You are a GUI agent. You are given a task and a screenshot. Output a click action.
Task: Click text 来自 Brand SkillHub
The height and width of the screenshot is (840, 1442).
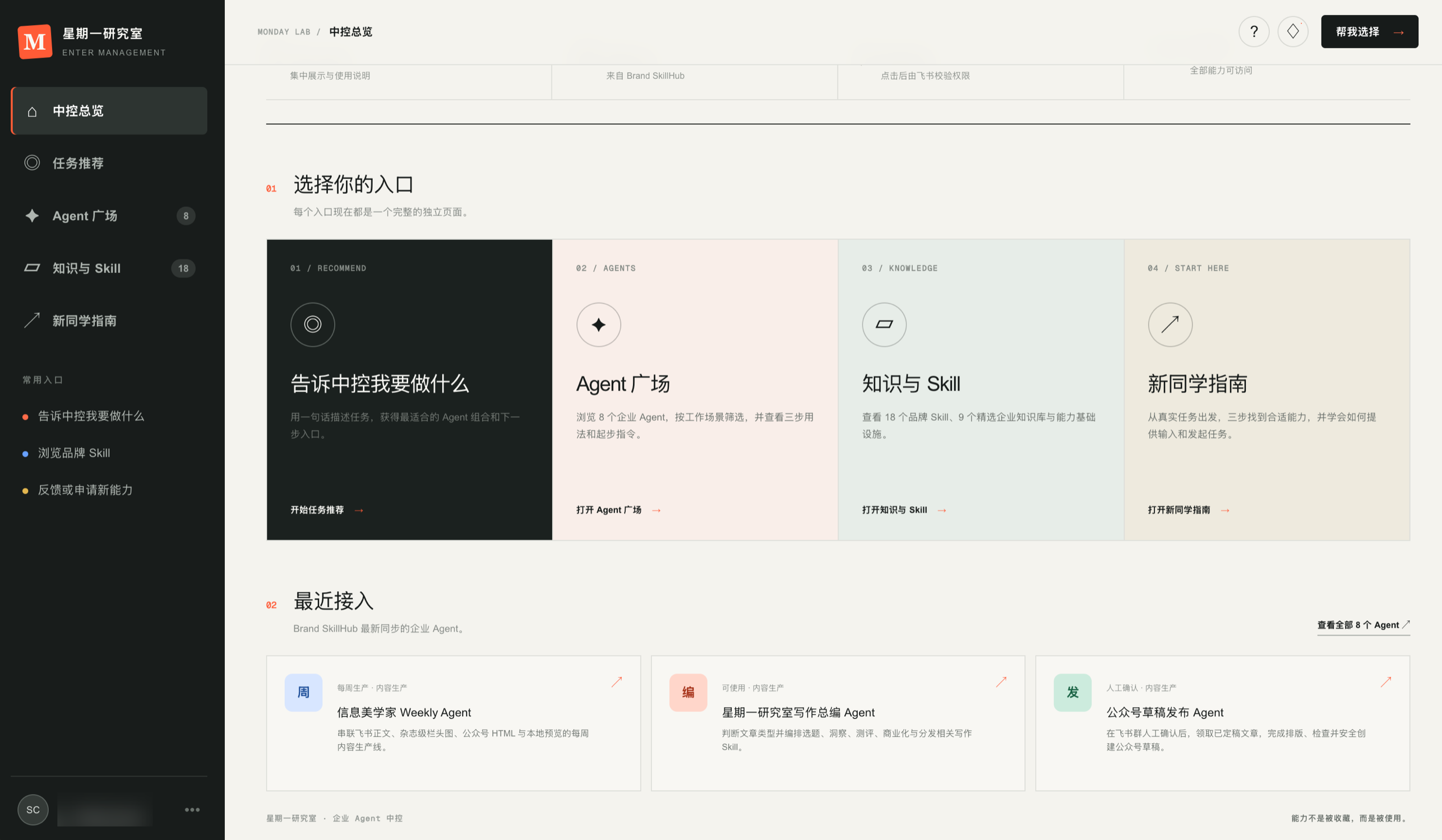645,76
